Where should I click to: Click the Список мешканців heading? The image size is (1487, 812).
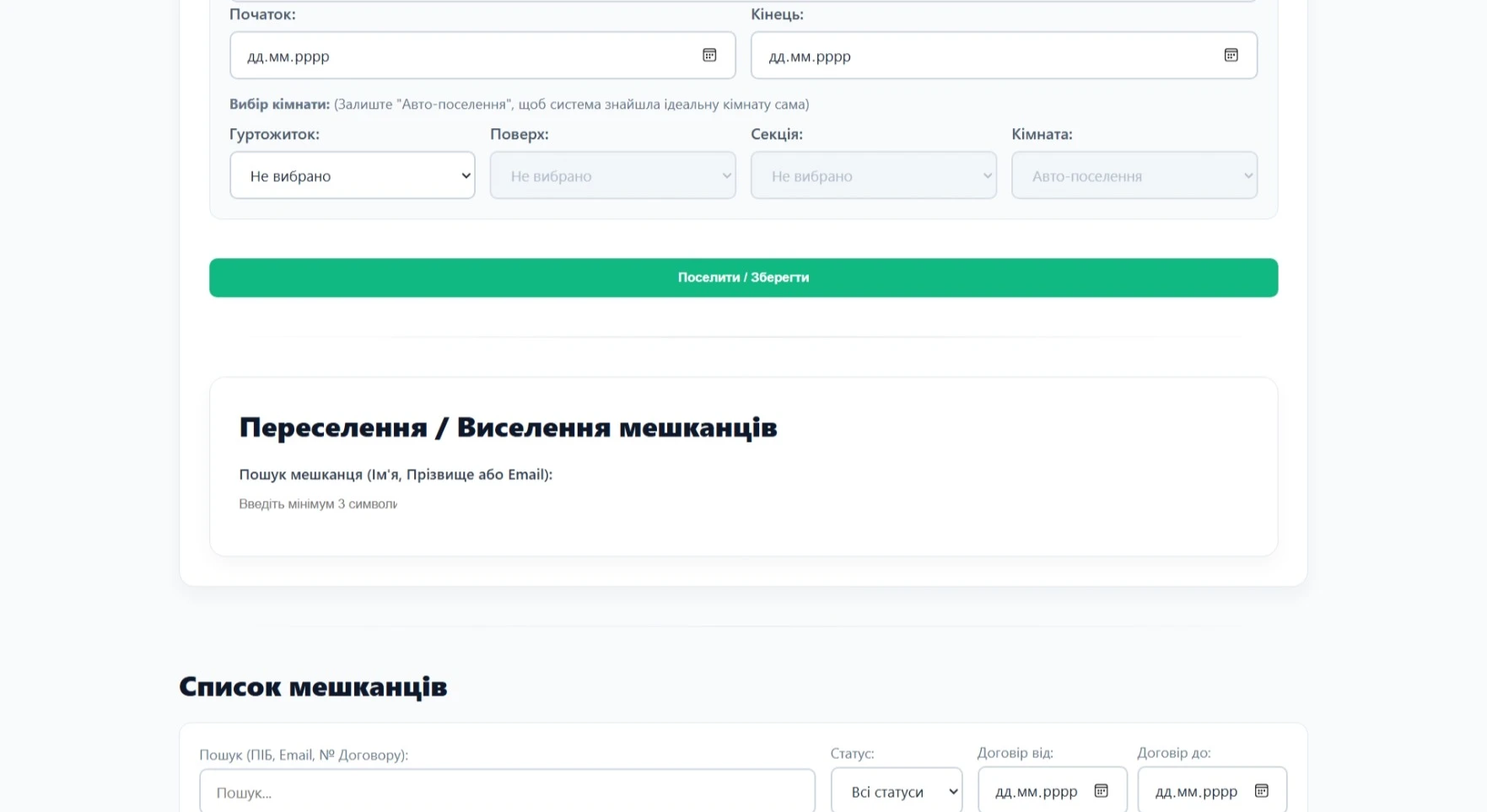click(x=313, y=686)
